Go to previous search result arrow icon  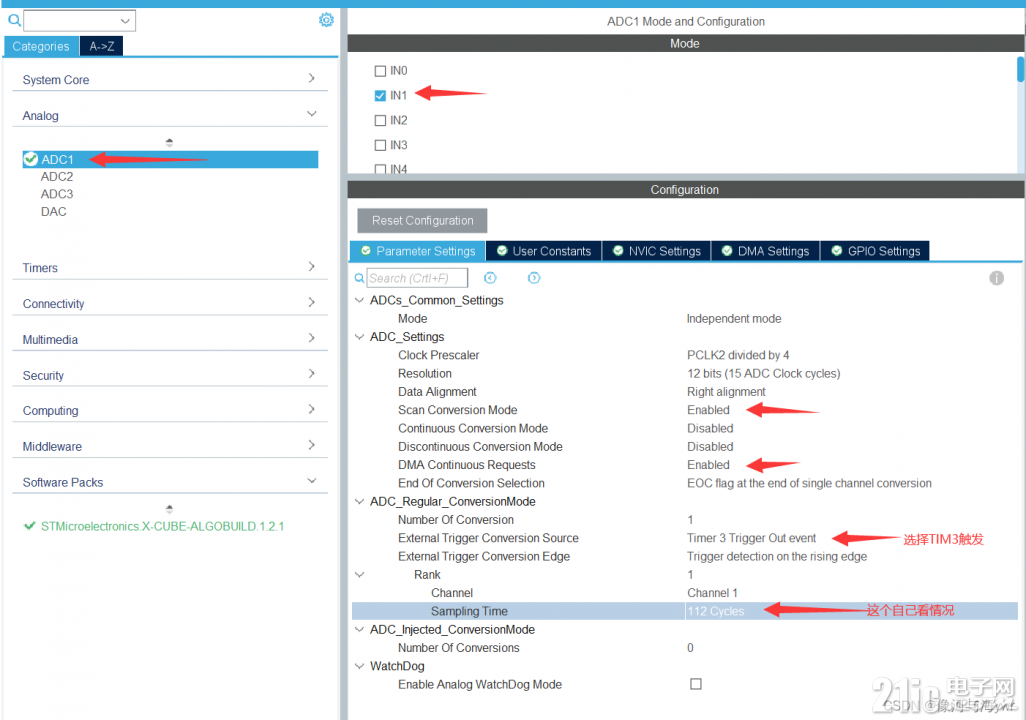[490, 278]
